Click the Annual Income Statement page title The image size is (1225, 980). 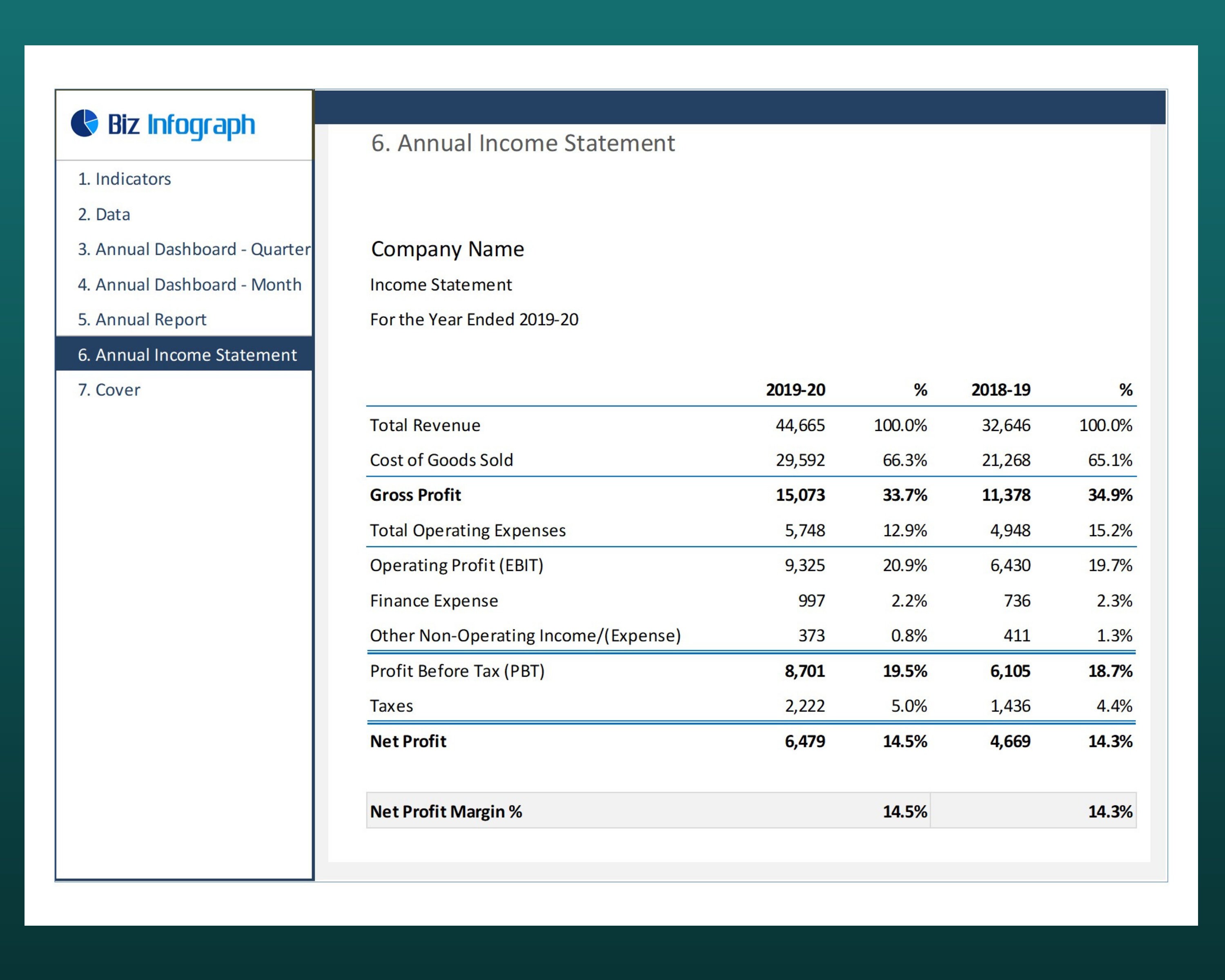pos(523,143)
